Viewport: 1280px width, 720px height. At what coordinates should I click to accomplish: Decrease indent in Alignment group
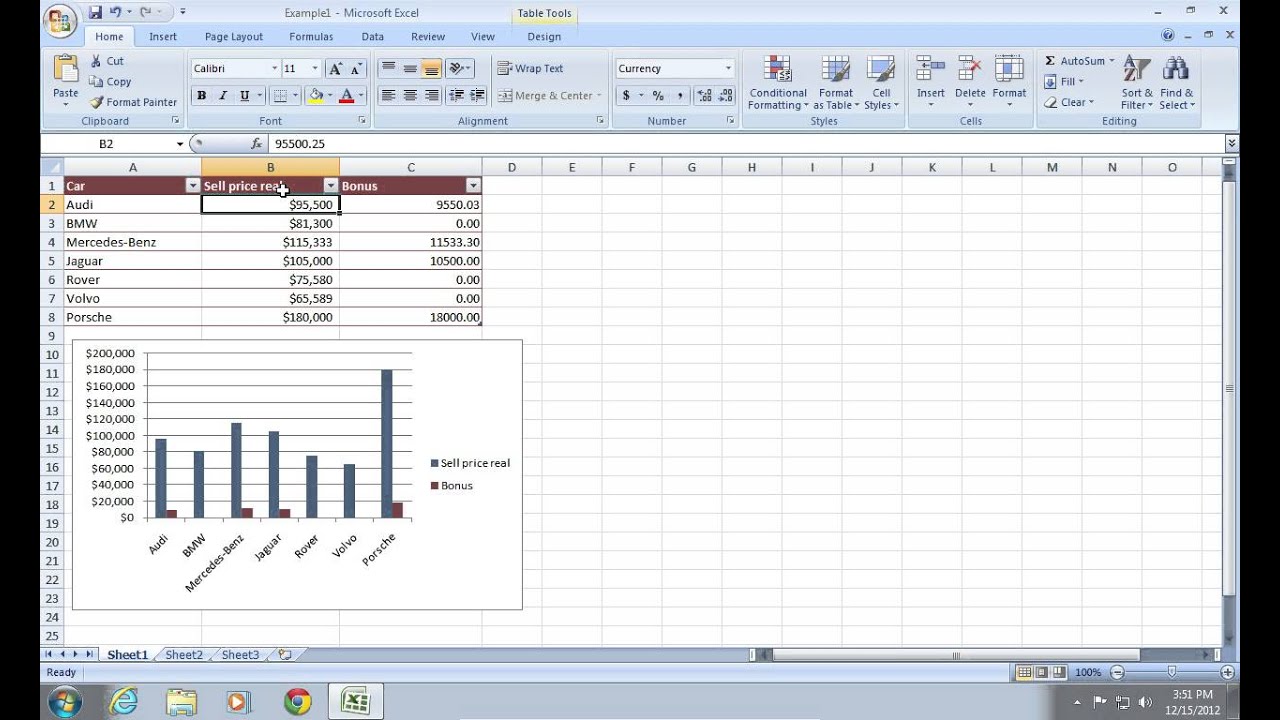[x=457, y=96]
